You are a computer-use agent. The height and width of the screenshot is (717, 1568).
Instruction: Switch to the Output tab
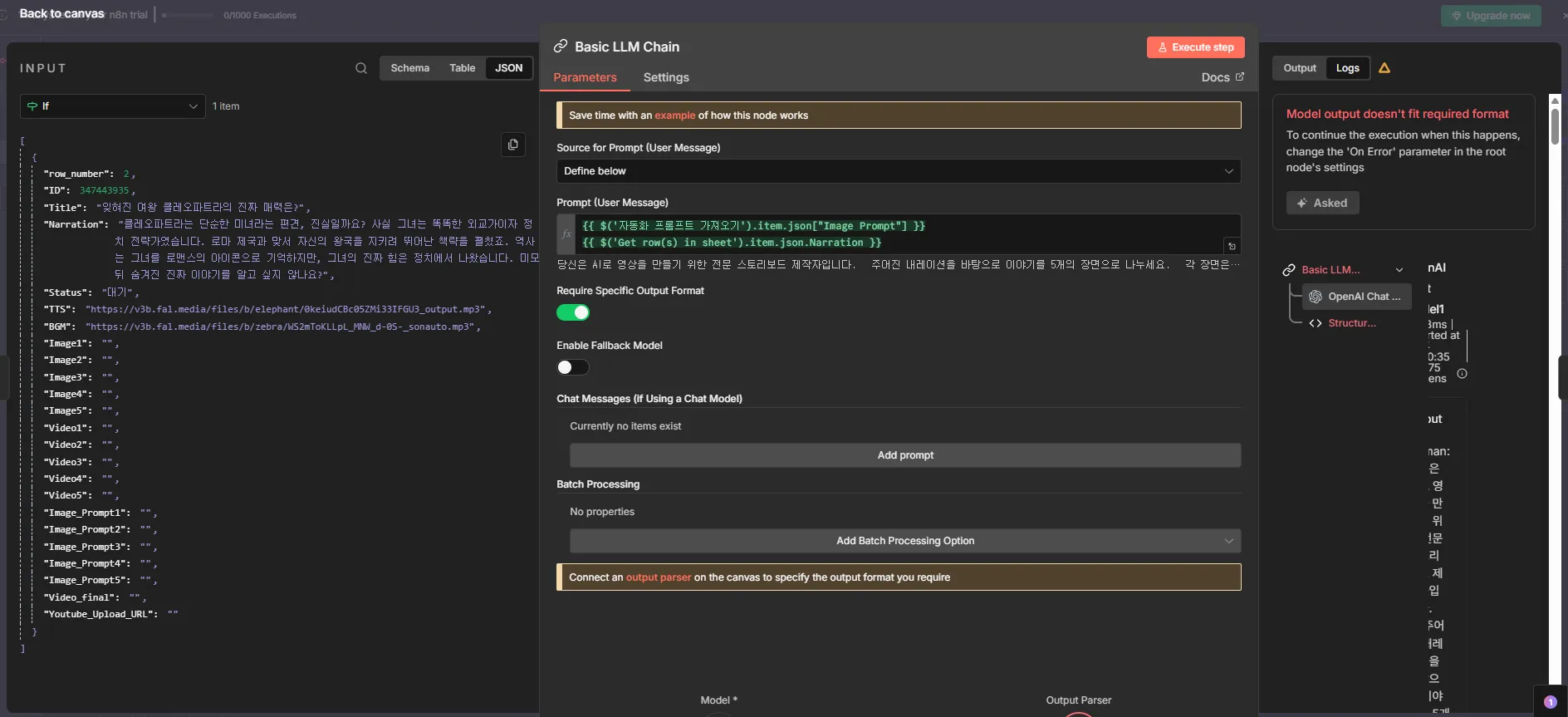click(1300, 68)
